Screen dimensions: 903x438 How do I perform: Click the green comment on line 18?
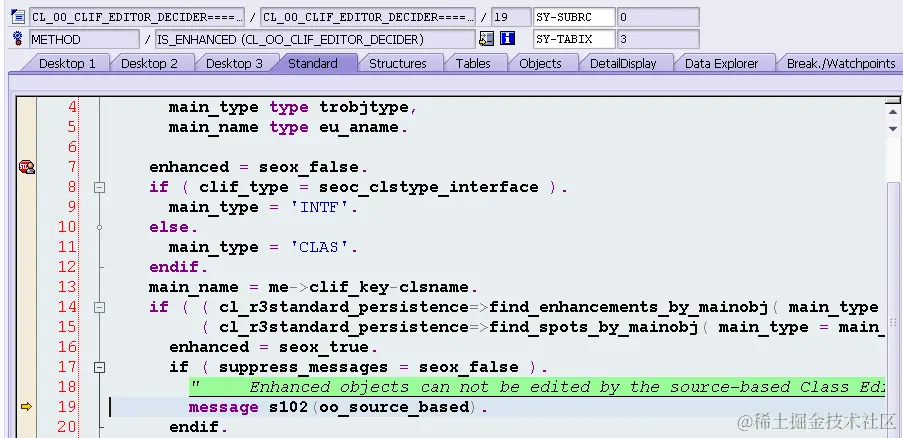[x=537, y=387]
